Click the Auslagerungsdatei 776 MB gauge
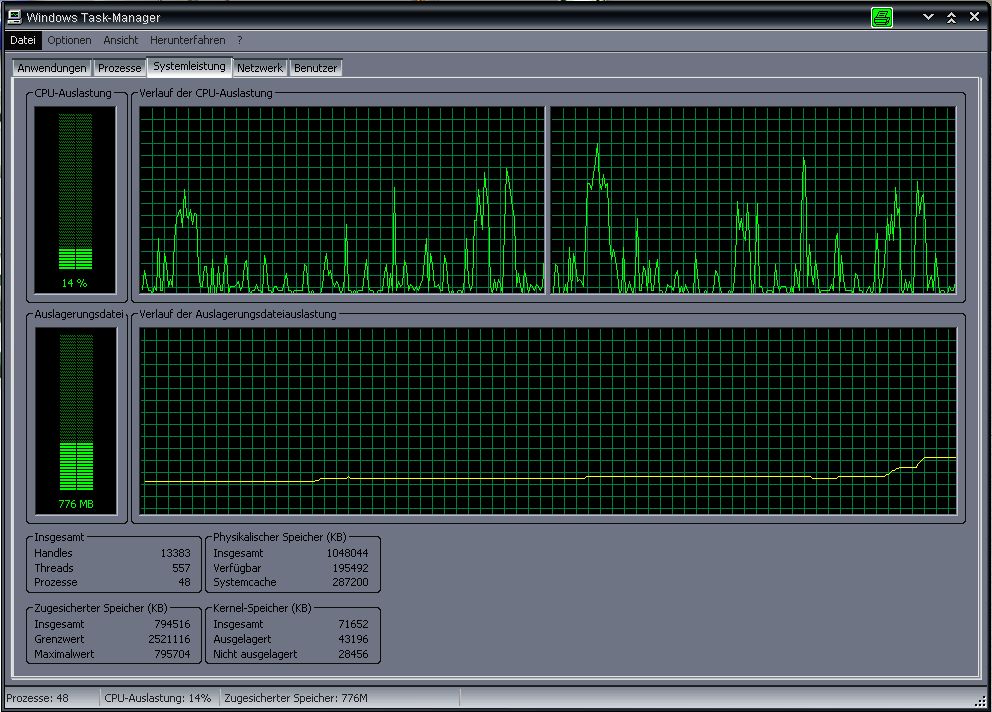Screen dimensions: 992x712 [75, 420]
